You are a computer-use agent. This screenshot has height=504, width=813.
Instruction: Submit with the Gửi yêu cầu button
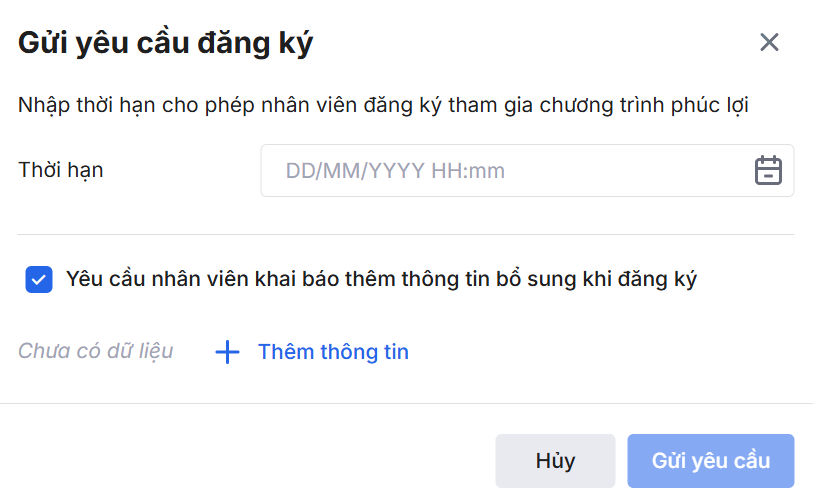click(710, 461)
